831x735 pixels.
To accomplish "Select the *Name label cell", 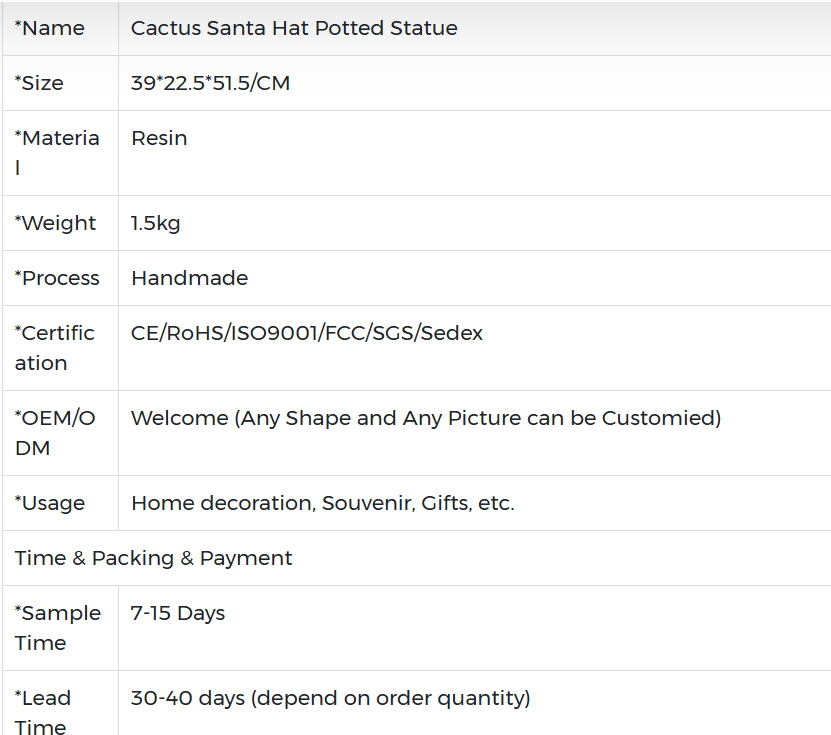I will click(50, 28).
